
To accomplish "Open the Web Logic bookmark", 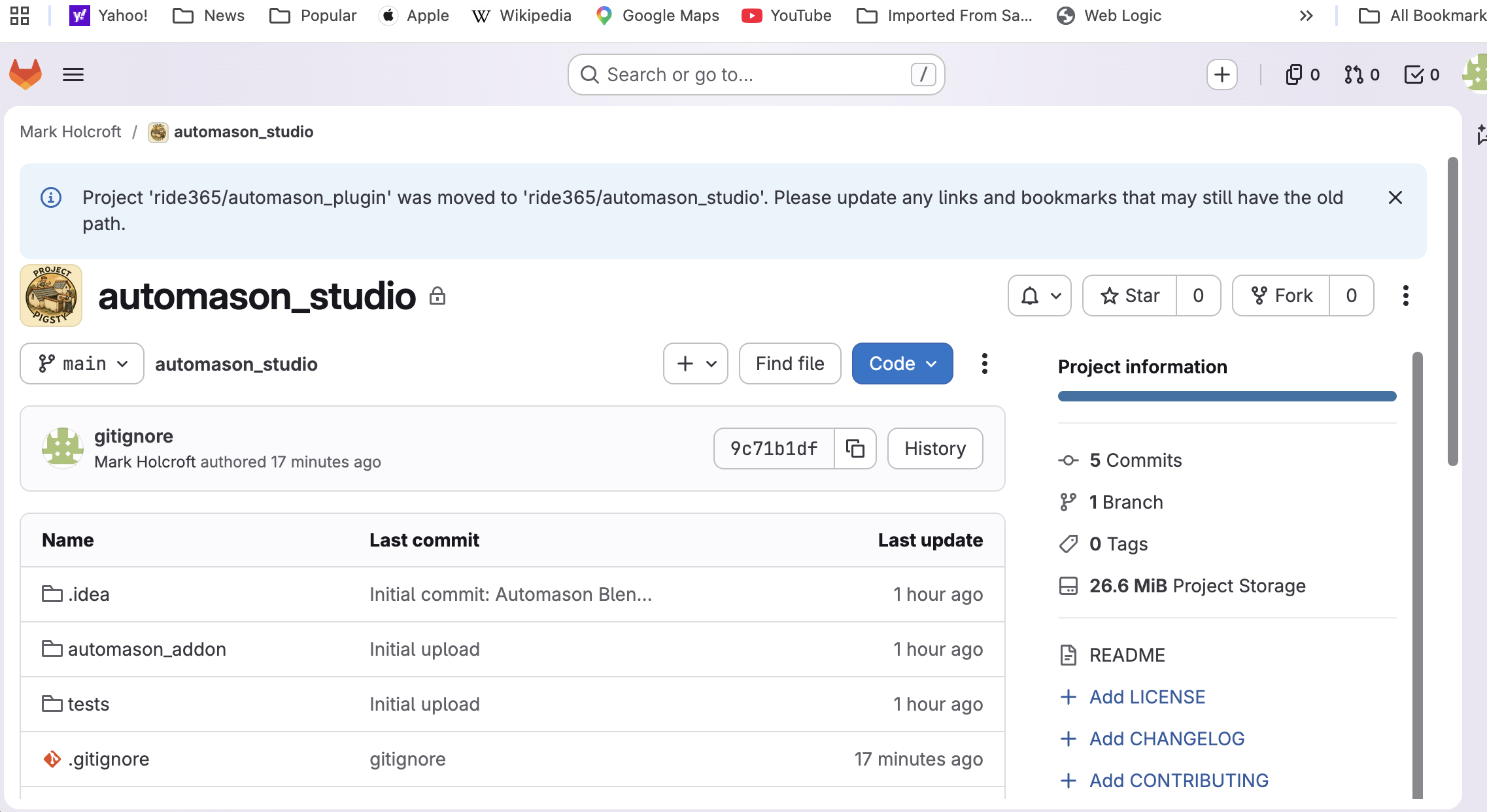I will coord(1109,16).
